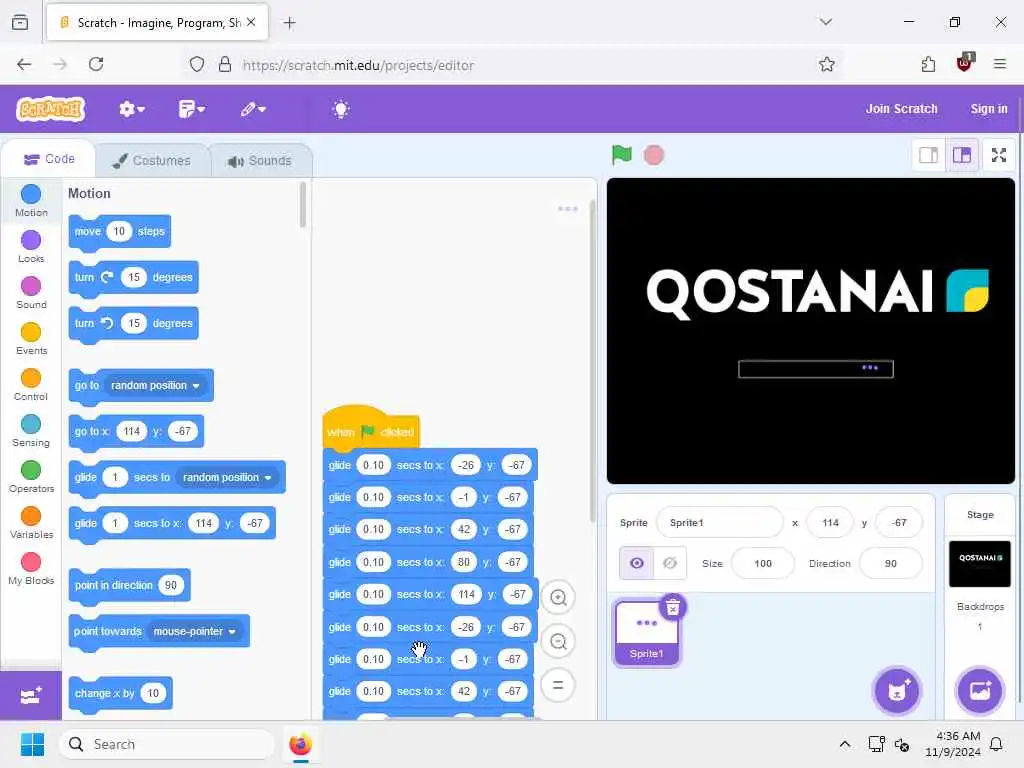Viewport: 1024px width, 768px height.
Task: Select the Stage backdrop thumbnail
Action: [x=980, y=563]
